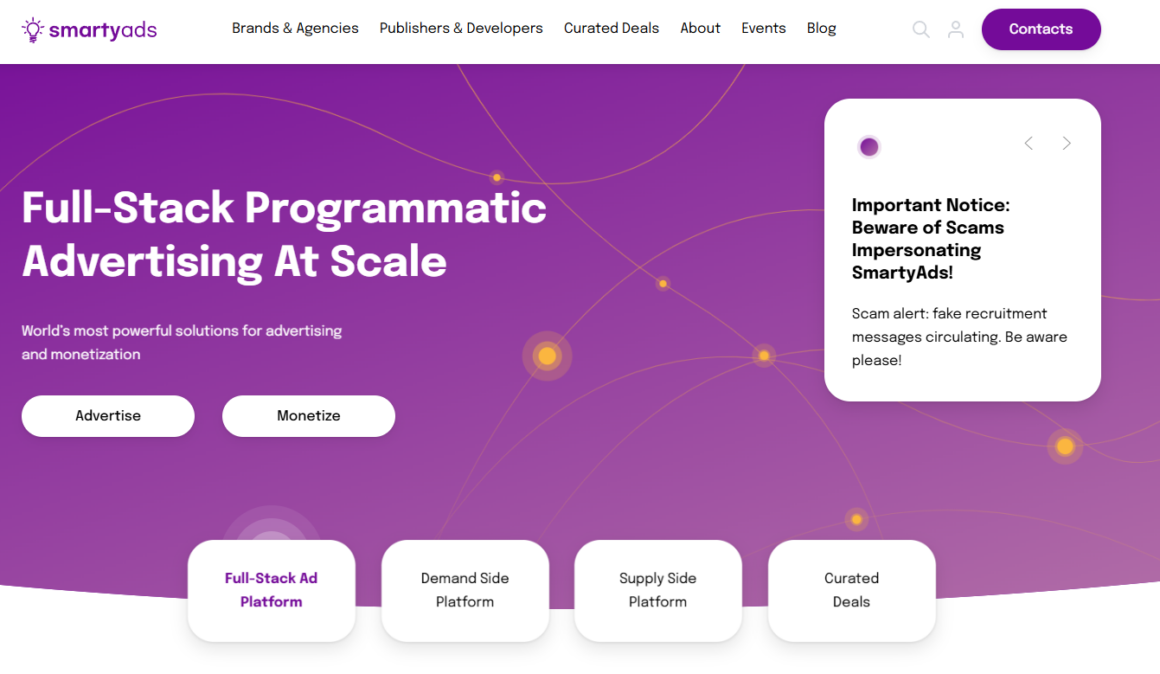Expand the About menu

pyautogui.click(x=700, y=28)
